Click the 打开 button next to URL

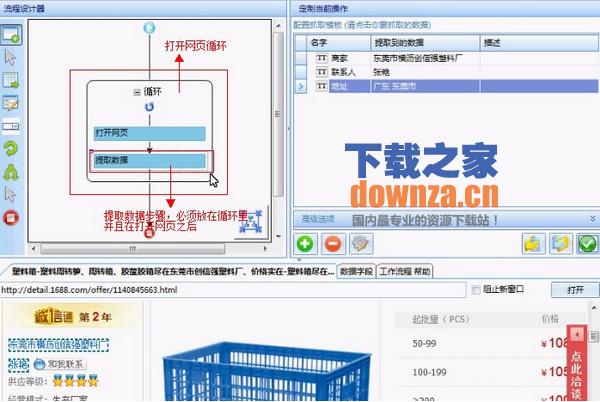[x=575, y=290]
